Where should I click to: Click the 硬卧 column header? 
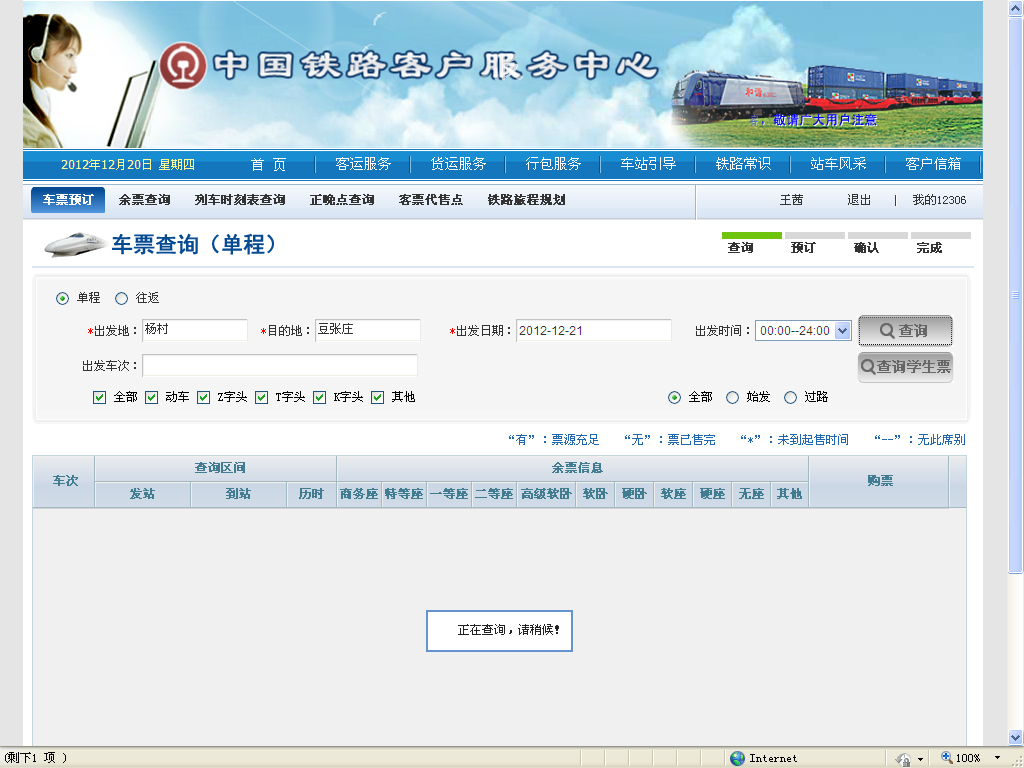point(633,494)
